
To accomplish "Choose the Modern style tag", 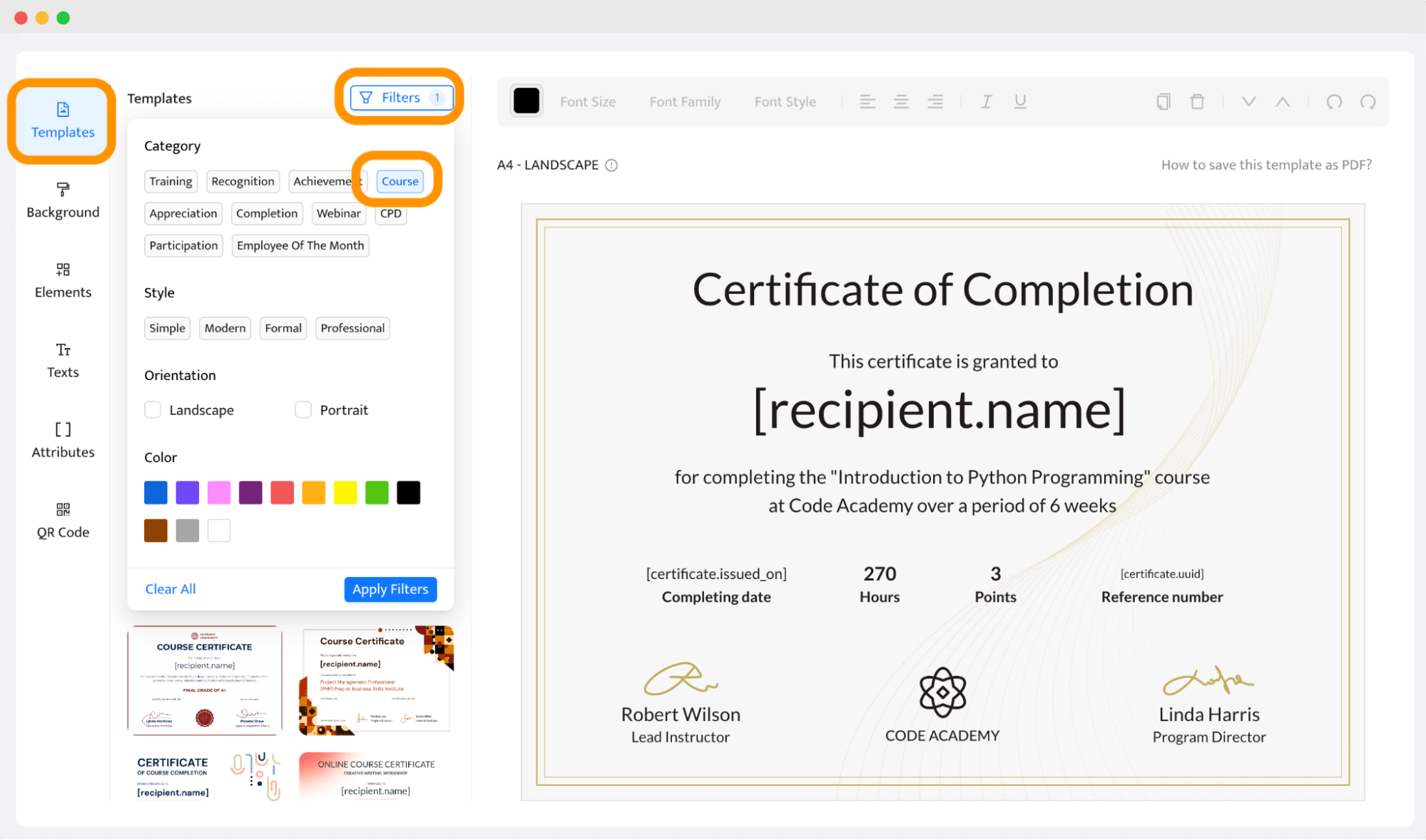I will point(225,328).
